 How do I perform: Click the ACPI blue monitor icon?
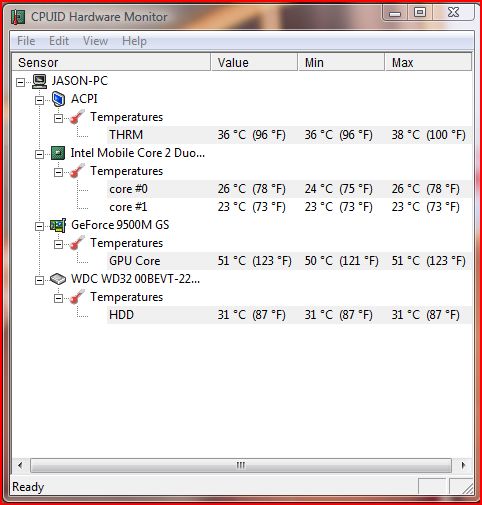(58, 99)
